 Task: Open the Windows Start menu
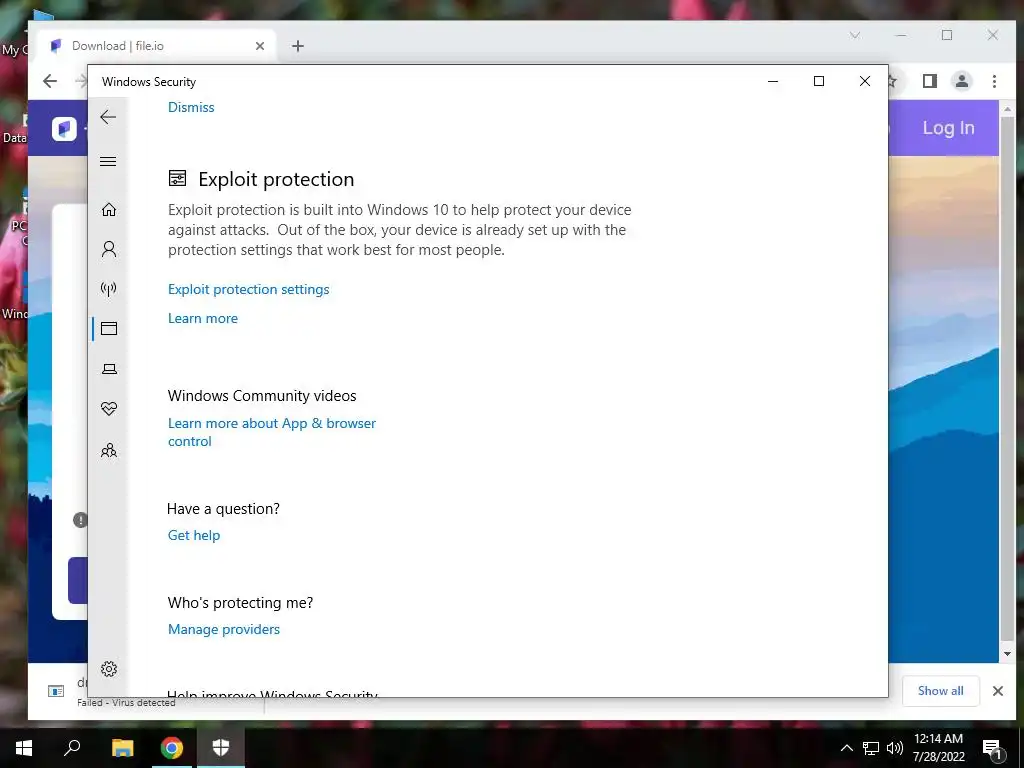pos(24,748)
